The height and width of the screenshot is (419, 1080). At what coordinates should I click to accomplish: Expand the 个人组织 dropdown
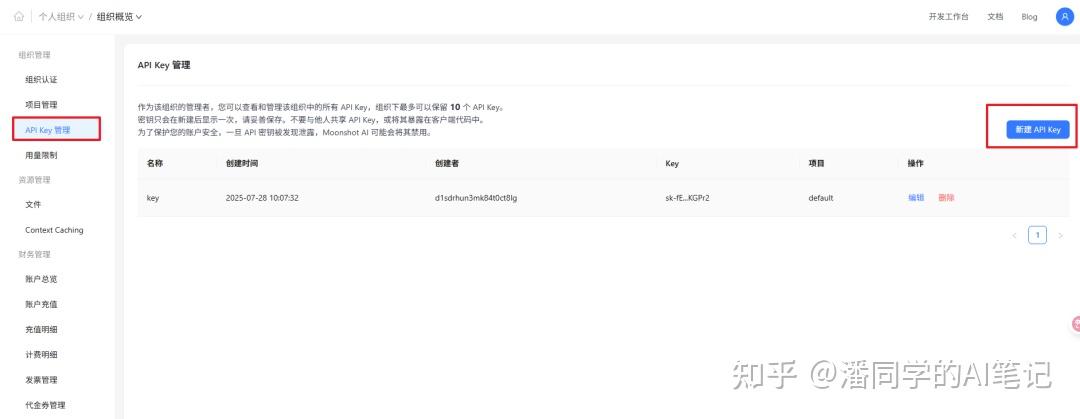61,17
